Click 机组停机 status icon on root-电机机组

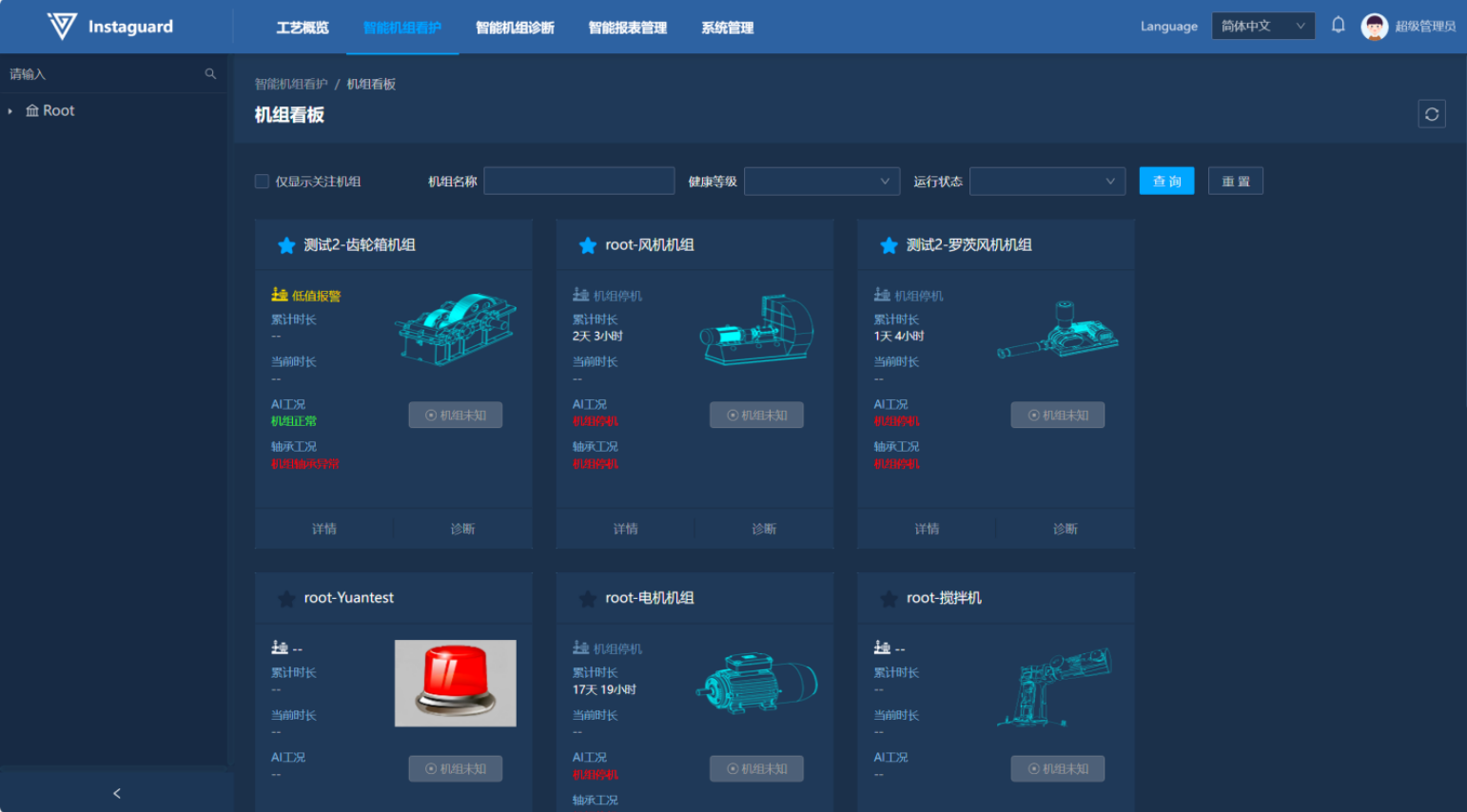581,648
